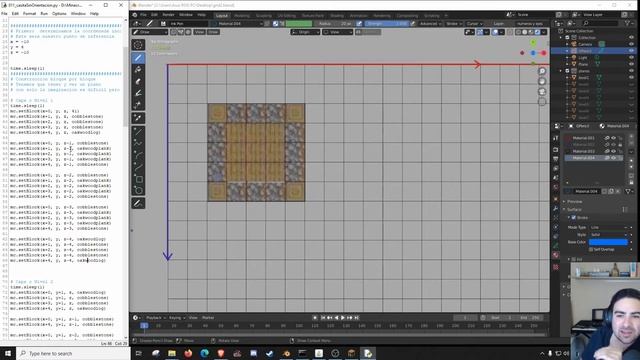Click the timeline play button
640x360 pixels.
coord(343,318)
